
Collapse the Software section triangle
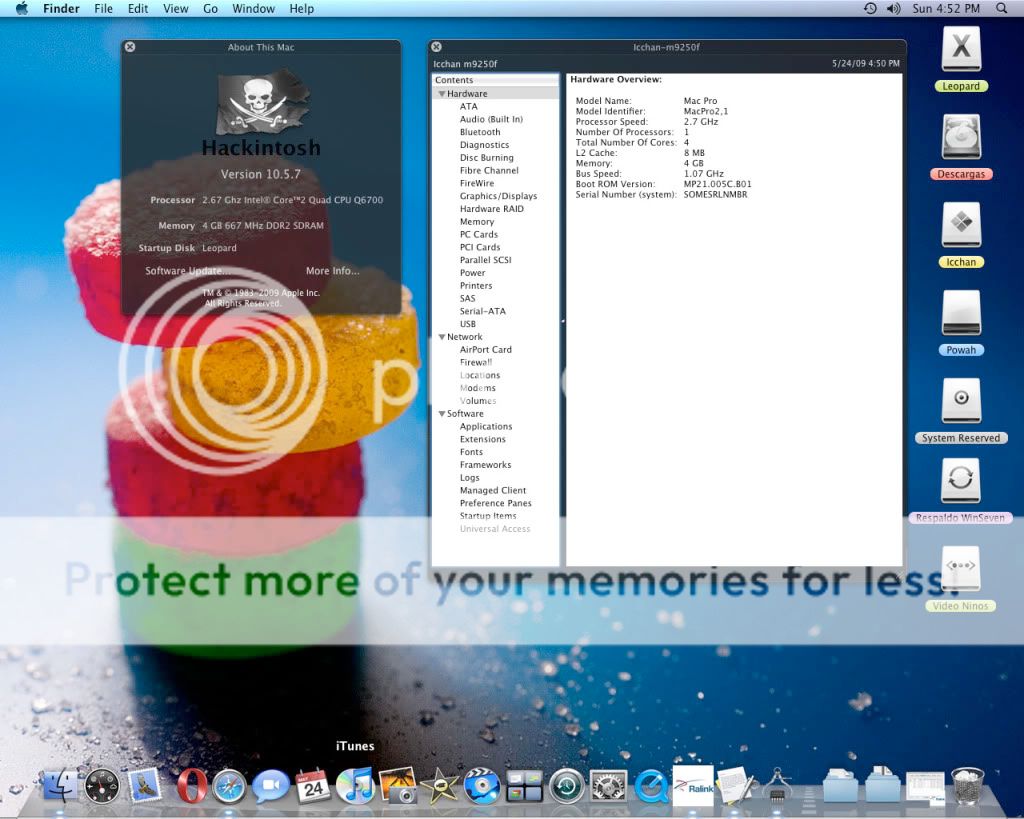441,414
